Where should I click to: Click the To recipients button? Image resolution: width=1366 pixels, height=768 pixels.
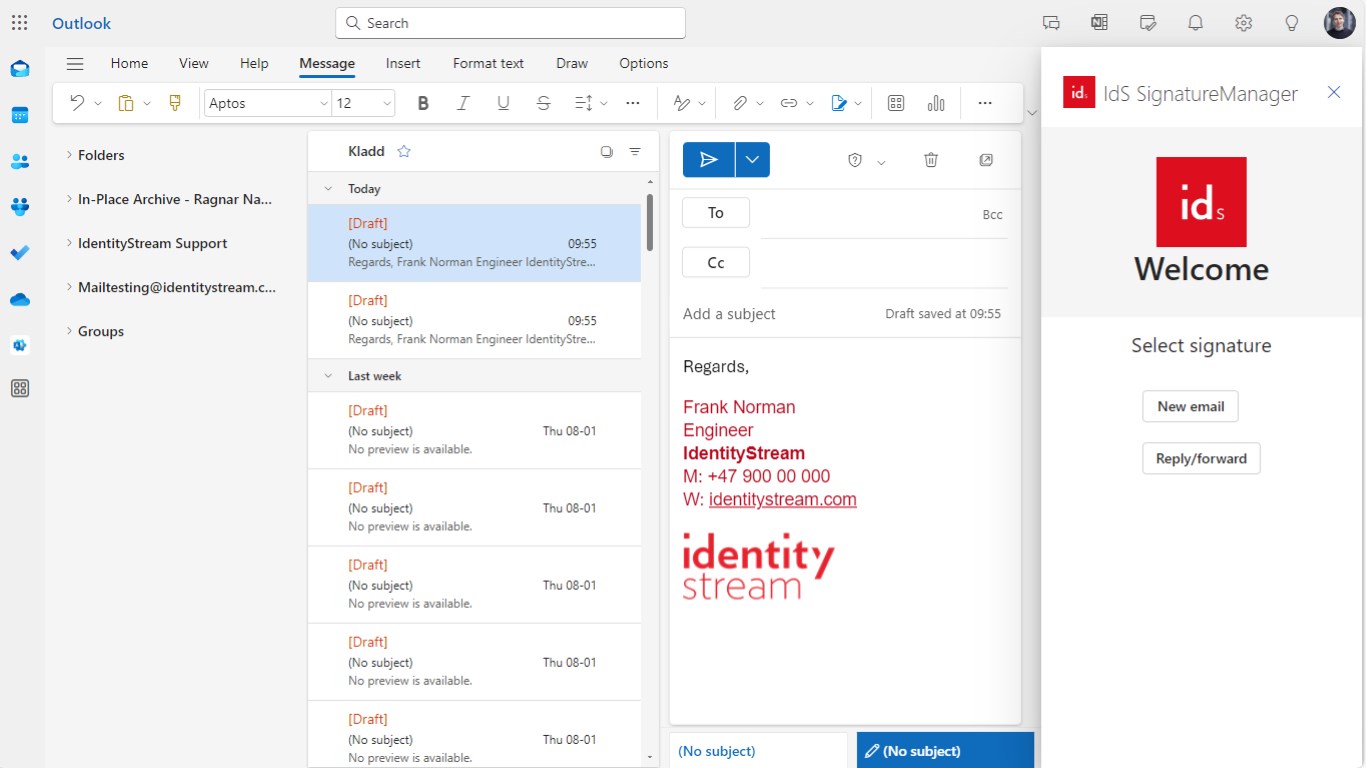click(716, 213)
